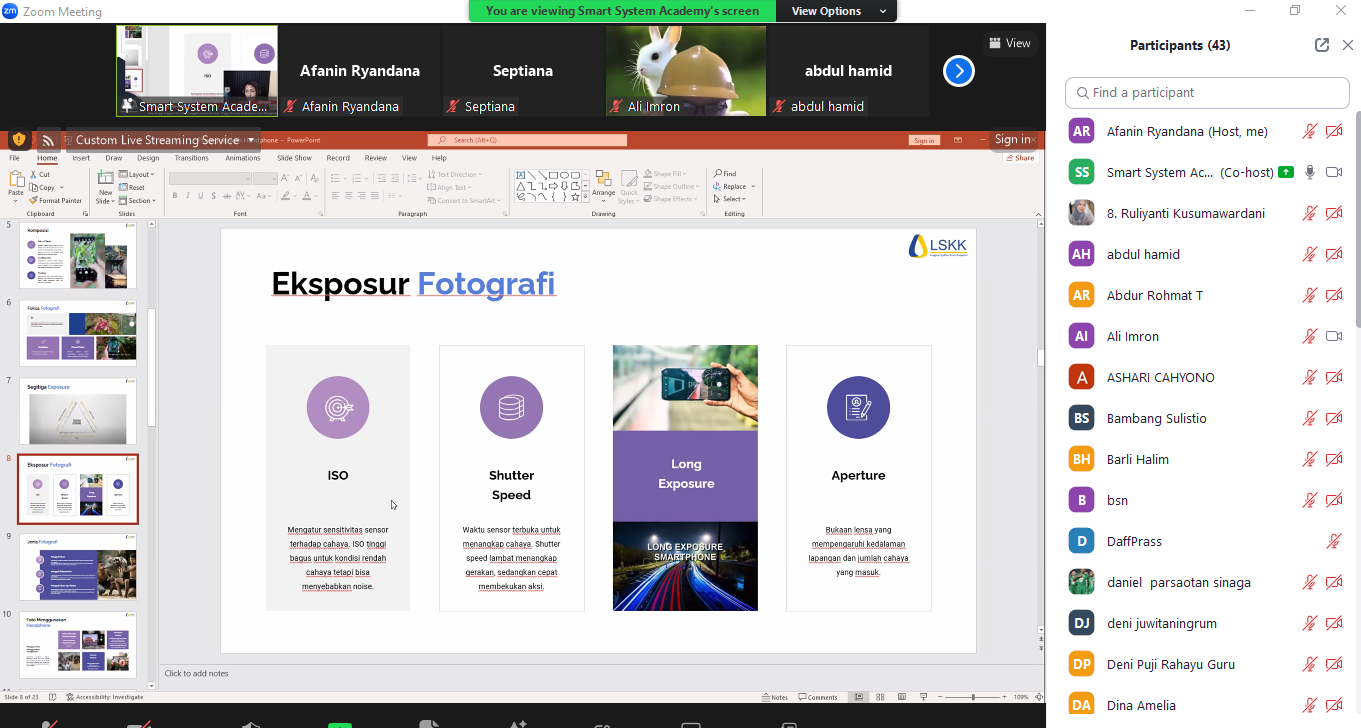This screenshot has width=1361, height=728.
Task: Open the Replace dropdown arrow
Action: coord(754,187)
